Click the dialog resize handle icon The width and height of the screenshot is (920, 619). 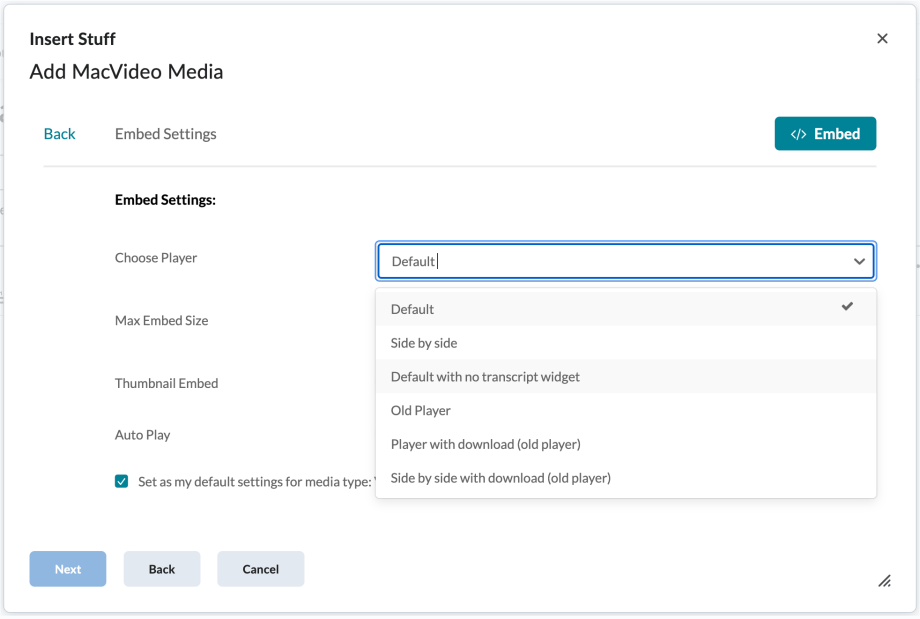pyautogui.click(x=884, y=581)
